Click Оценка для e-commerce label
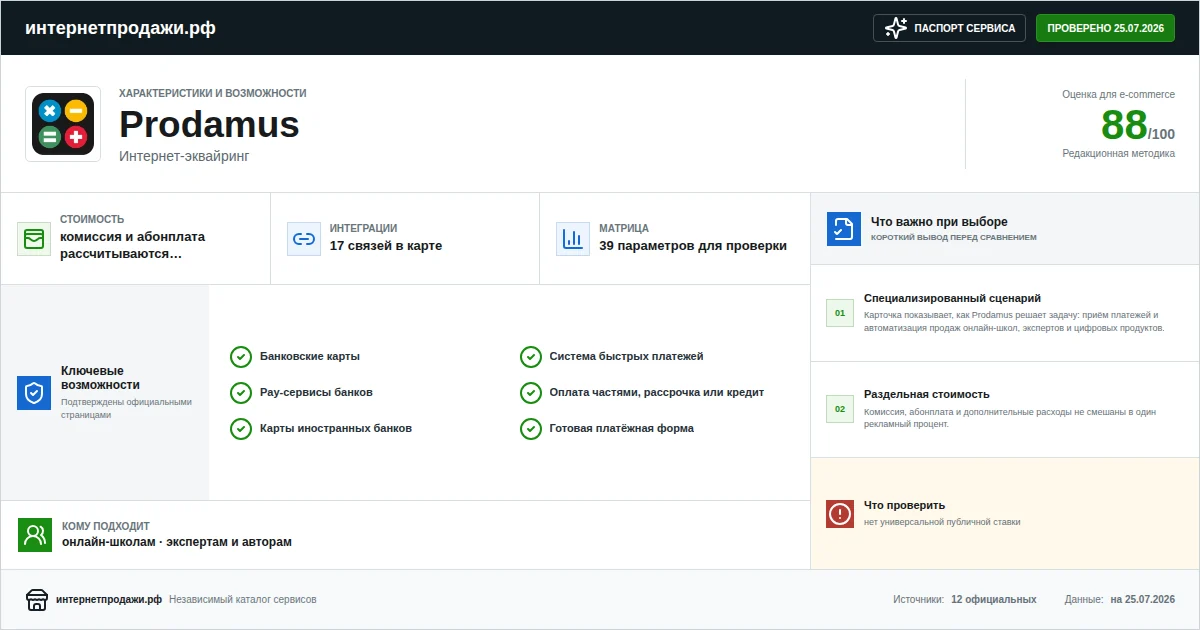1200x630 pixels. pyautogui.click(x=1119, y=94)
